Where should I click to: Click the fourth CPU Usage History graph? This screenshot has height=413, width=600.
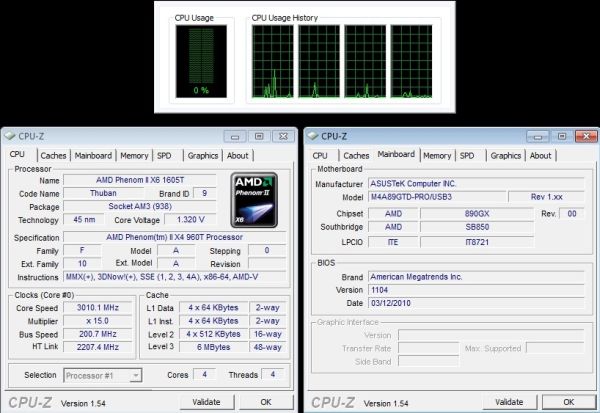pos(411,61)
